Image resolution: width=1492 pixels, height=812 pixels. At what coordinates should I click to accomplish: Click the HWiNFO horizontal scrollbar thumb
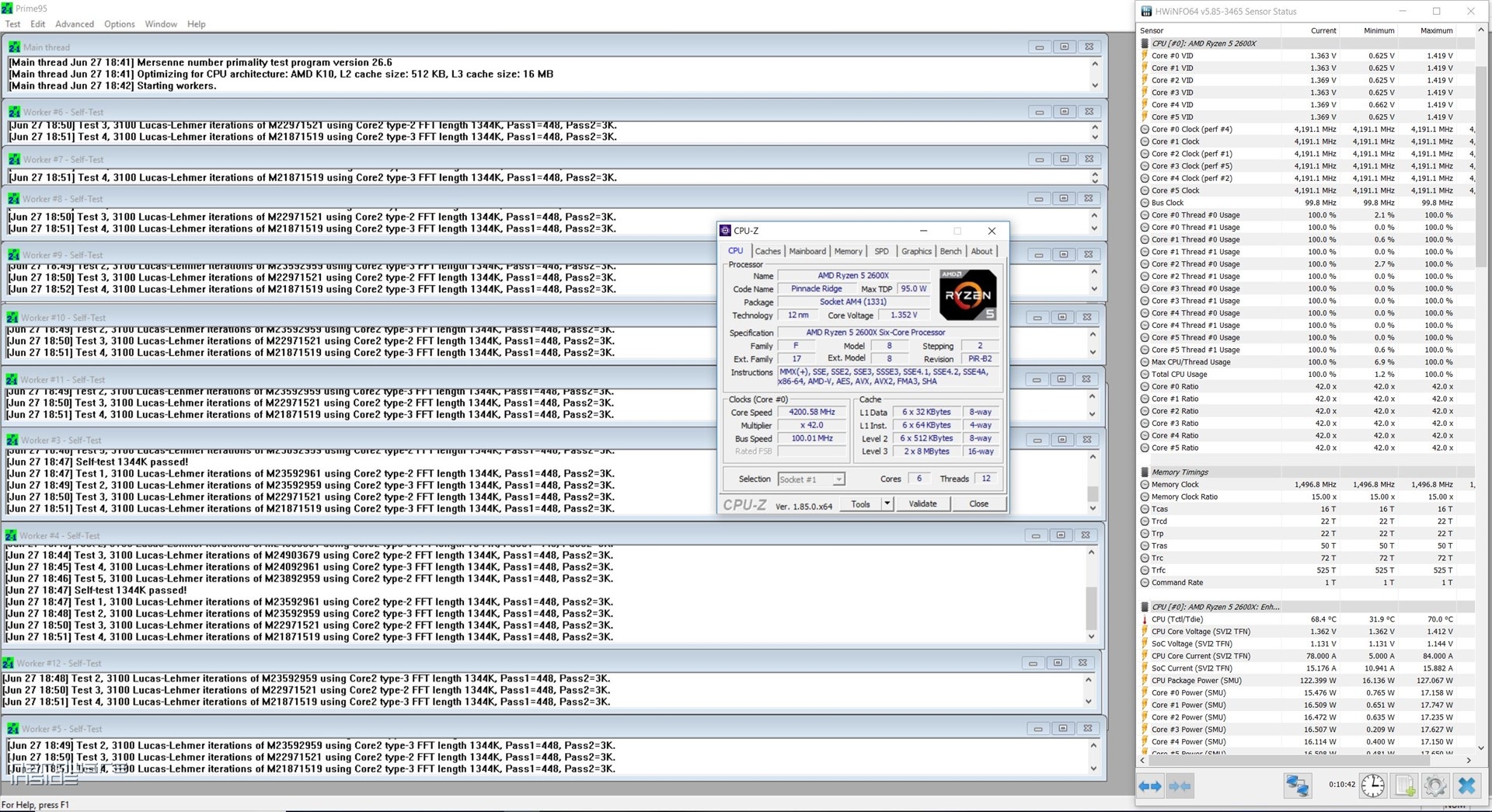click(1288, 760)
